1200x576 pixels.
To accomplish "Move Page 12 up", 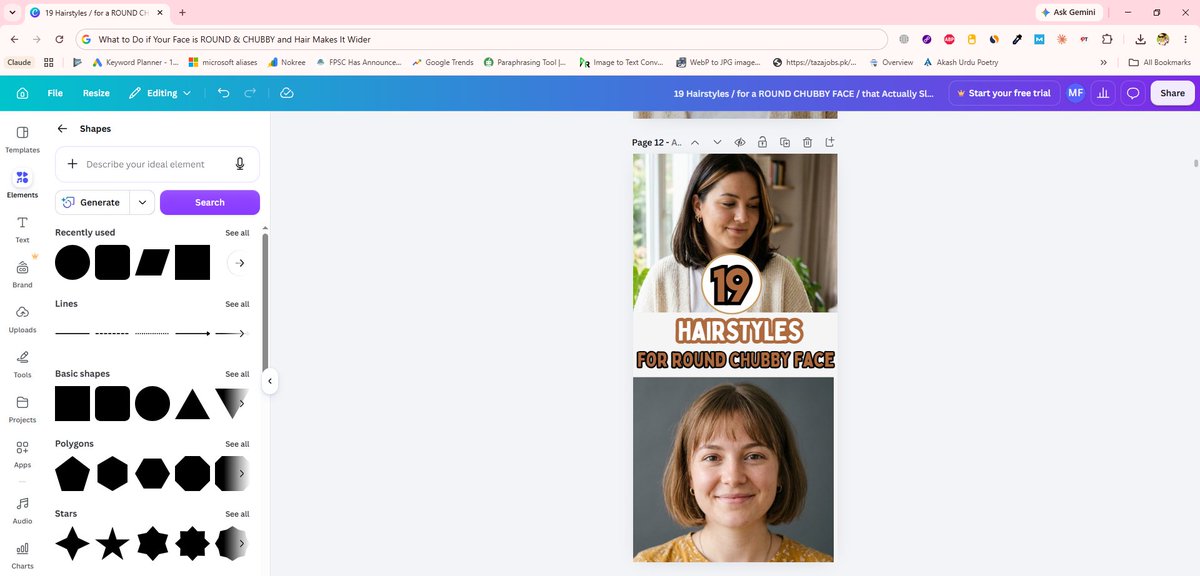I will 695,143.
